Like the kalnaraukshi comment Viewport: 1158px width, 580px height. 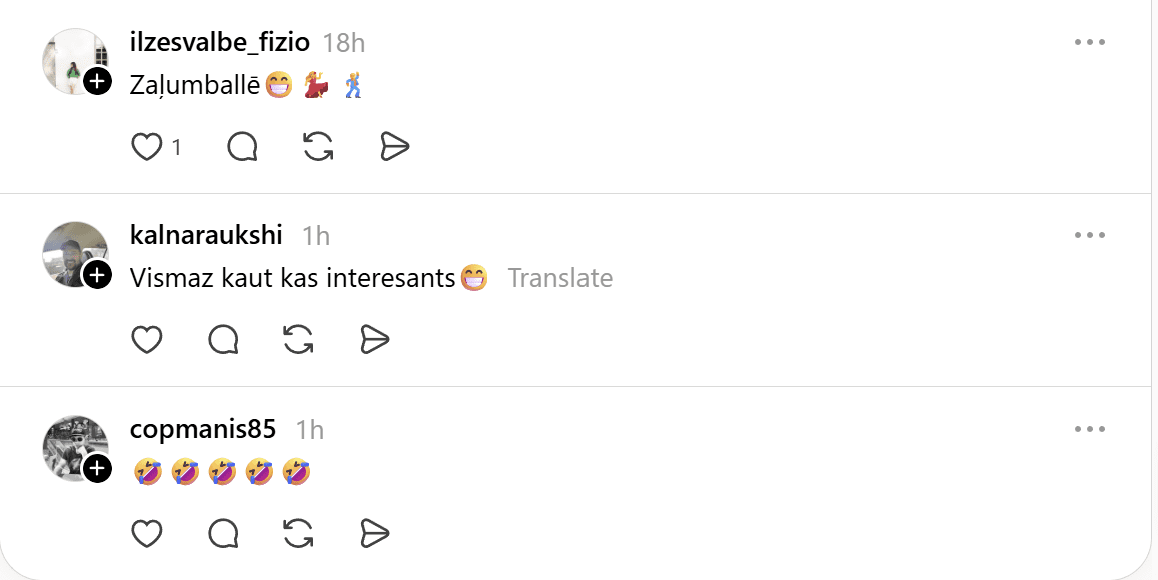[x=147, y=340]
